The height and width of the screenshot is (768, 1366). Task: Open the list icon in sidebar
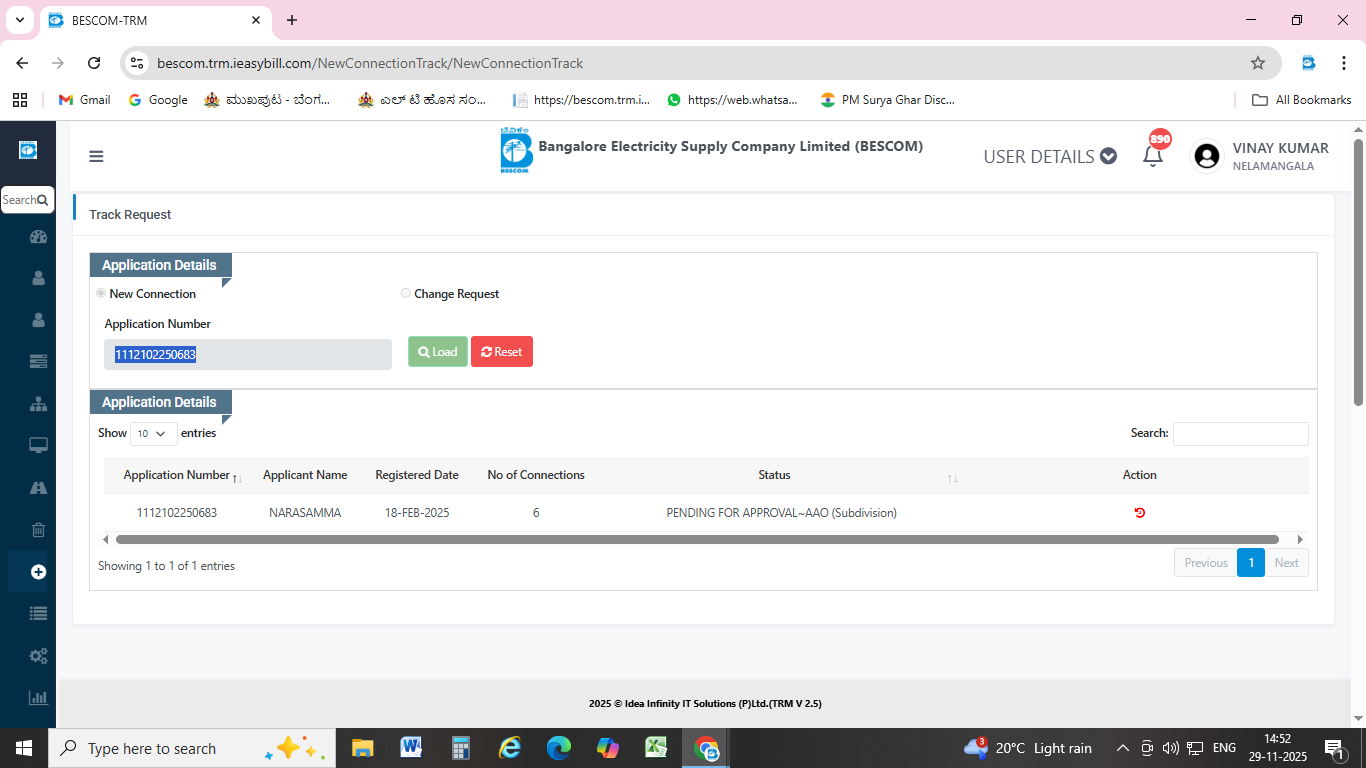(x=38, y=614)
